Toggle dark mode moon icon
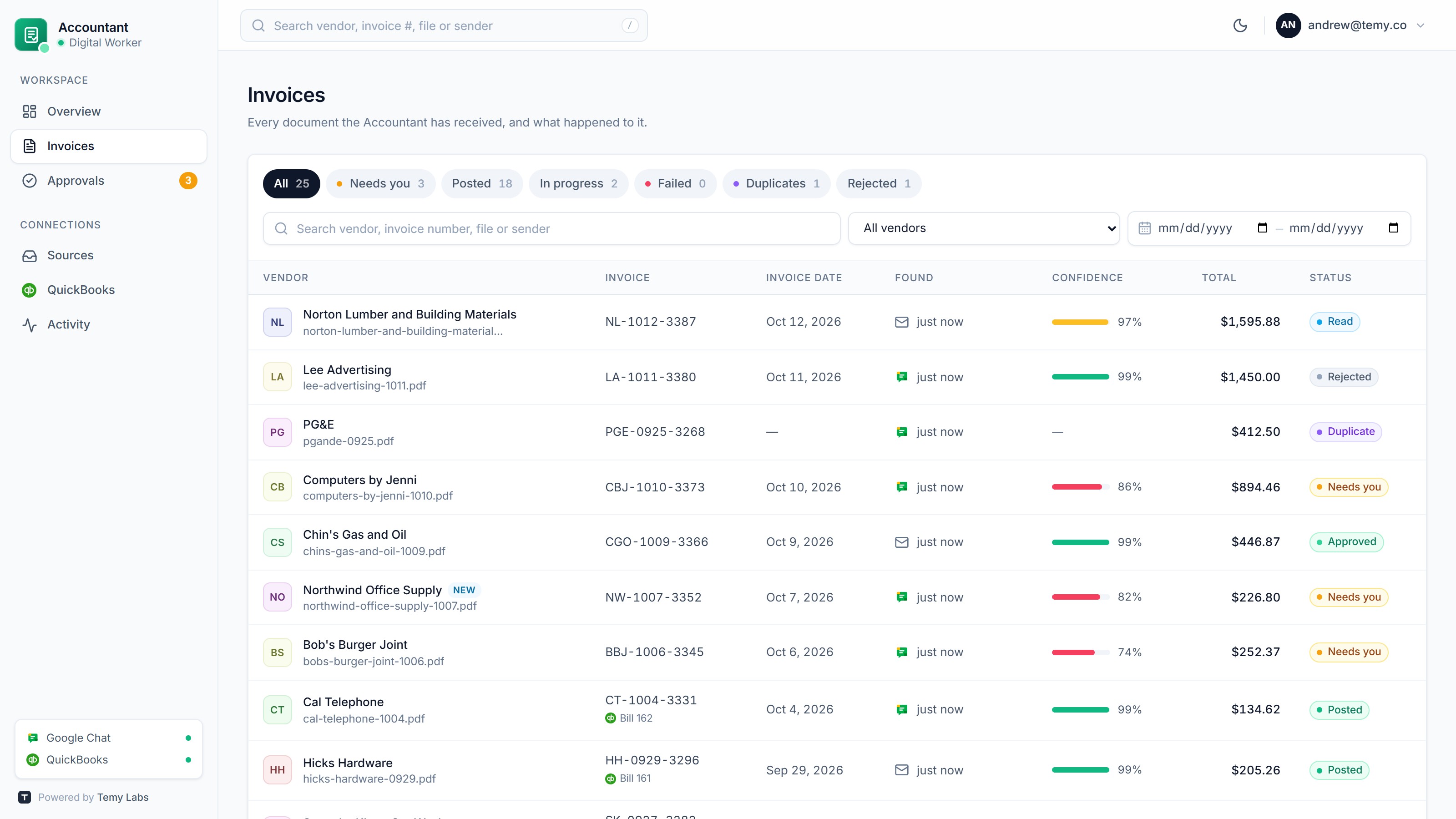 click(x=1239, y=25)
